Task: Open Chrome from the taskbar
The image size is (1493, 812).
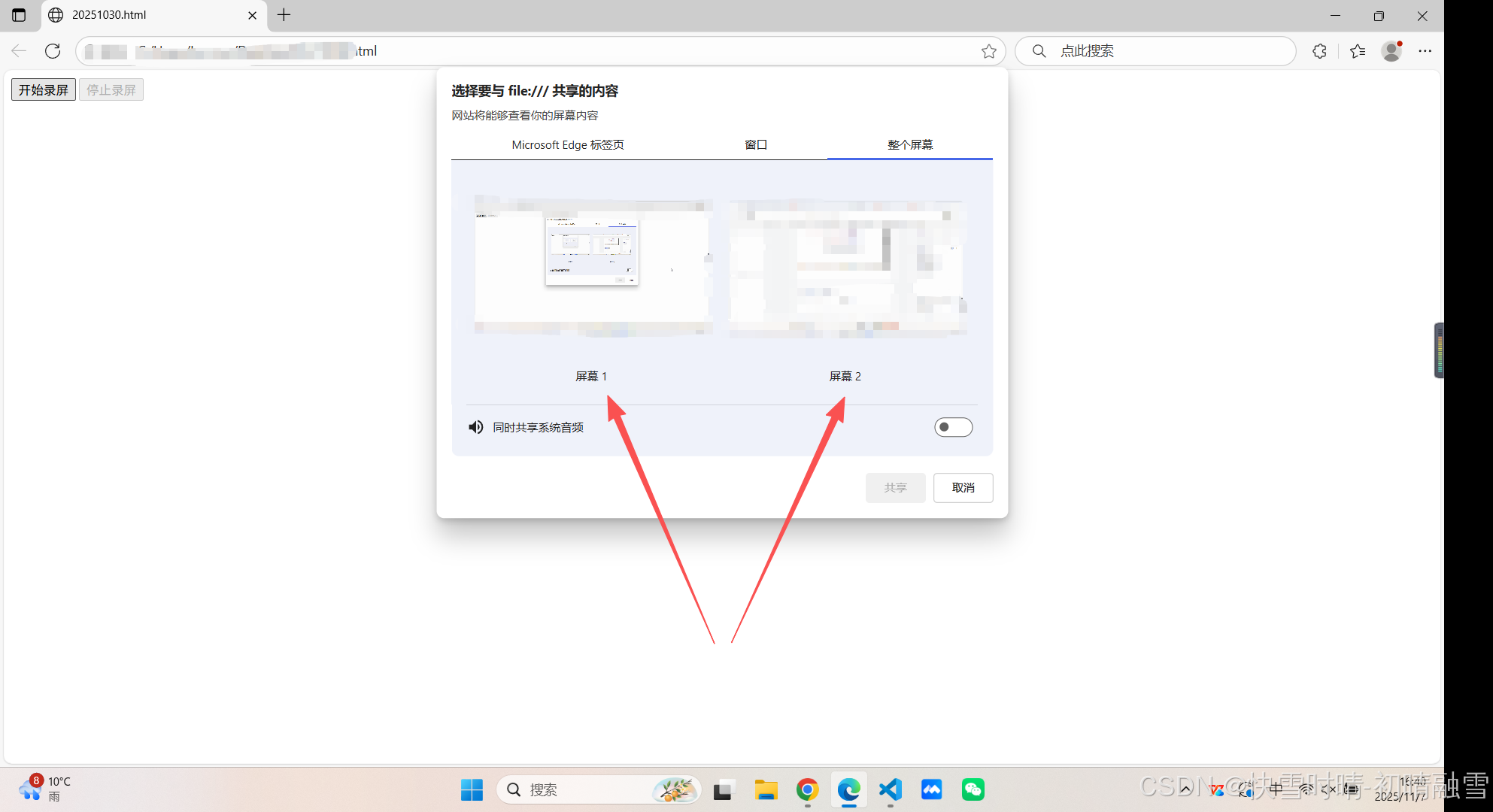Action: pos(807,789)
